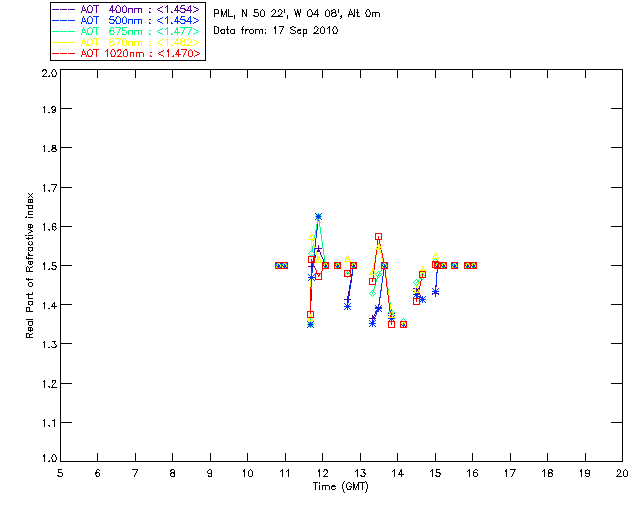Click the x-axis label 19
The width and height of the screenshot is (640, 512).
point(585,473)
